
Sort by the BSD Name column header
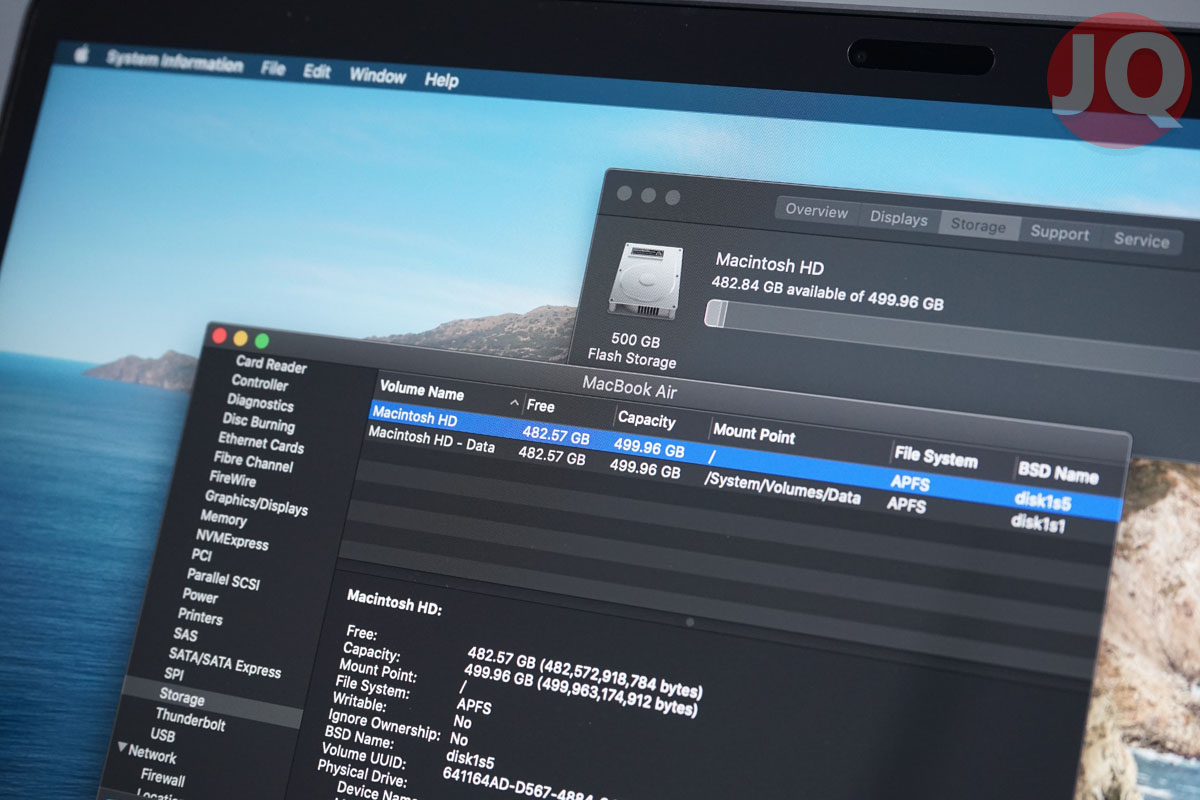[1057, 473]
